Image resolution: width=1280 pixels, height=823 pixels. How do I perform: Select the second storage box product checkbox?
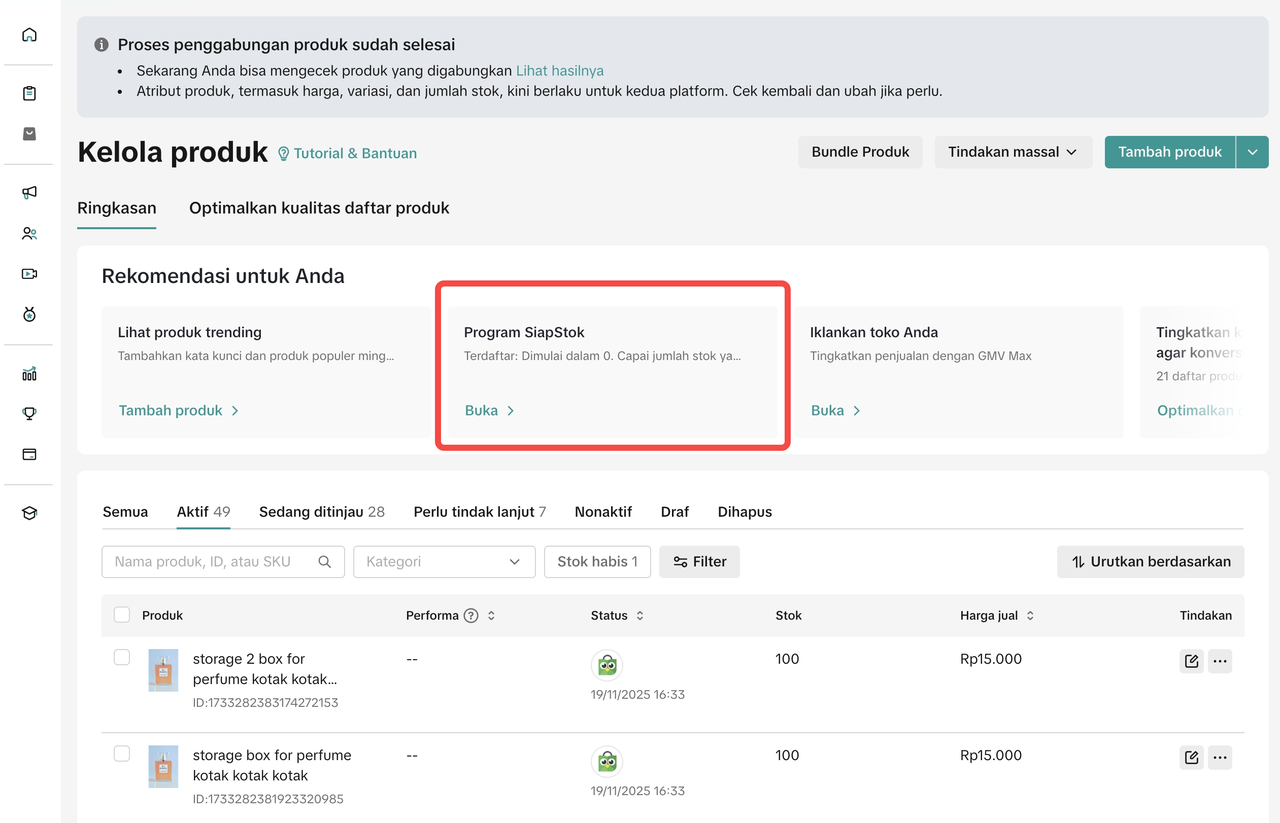pos(122,754)
